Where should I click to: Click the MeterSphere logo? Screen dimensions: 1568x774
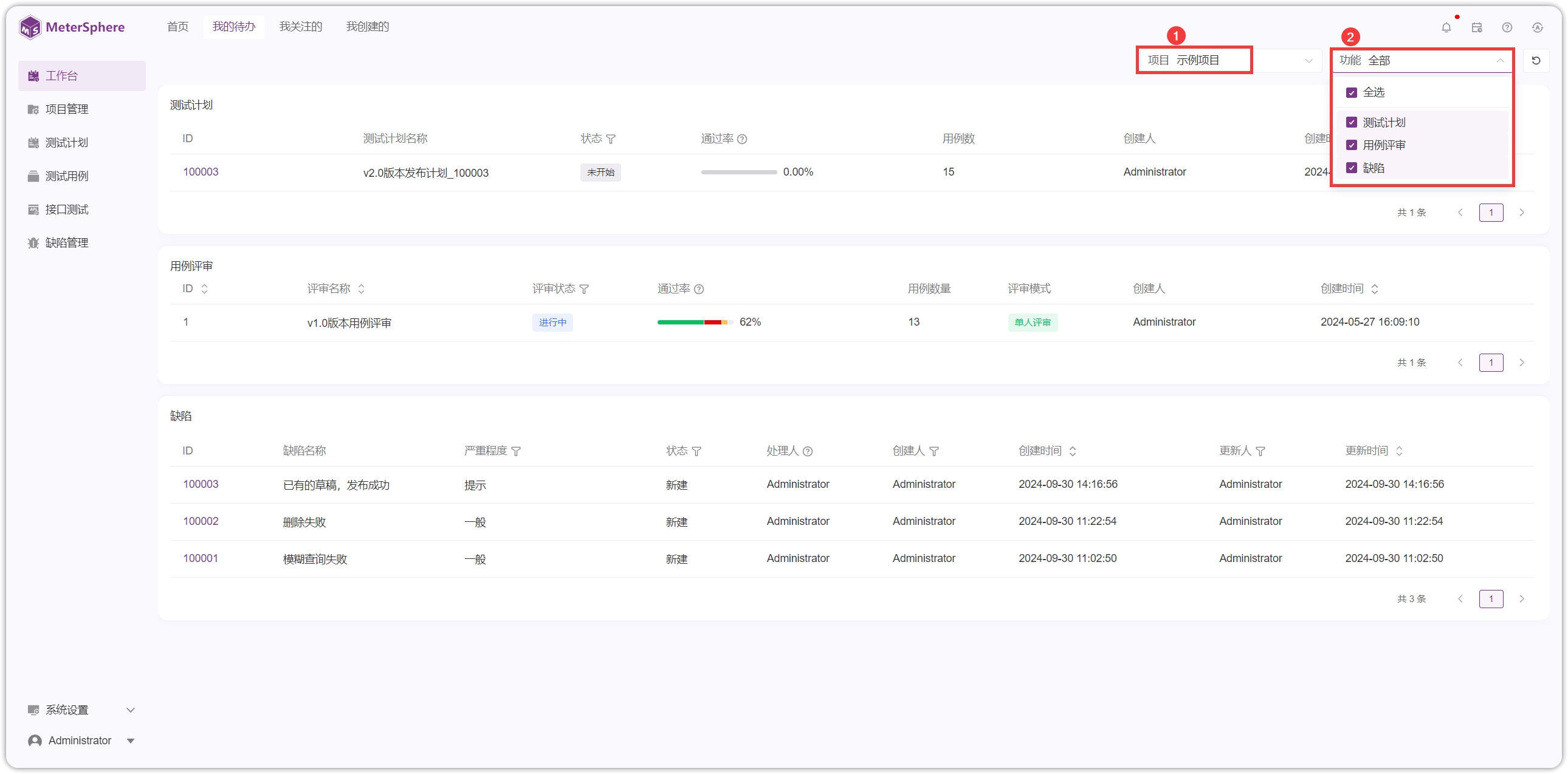coord(72,27)
